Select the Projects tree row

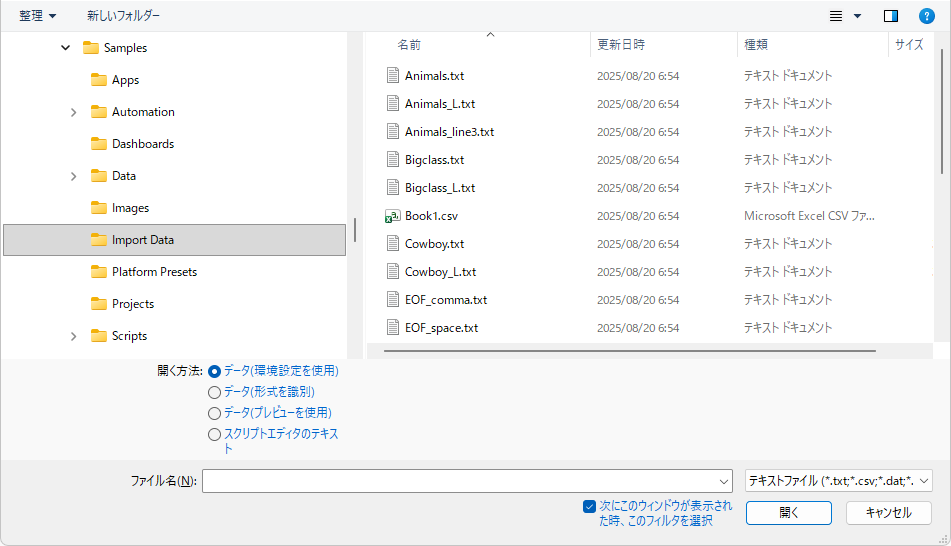(175, 304)
